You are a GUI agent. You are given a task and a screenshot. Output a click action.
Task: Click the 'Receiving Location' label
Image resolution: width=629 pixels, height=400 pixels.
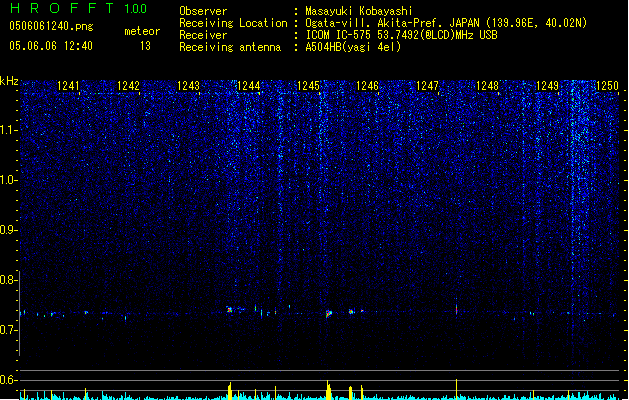coord(233,23)
